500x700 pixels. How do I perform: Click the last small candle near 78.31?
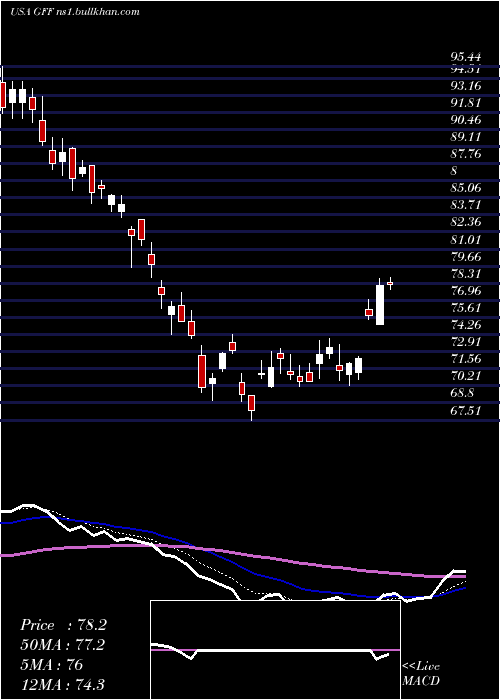pos(390,283)
